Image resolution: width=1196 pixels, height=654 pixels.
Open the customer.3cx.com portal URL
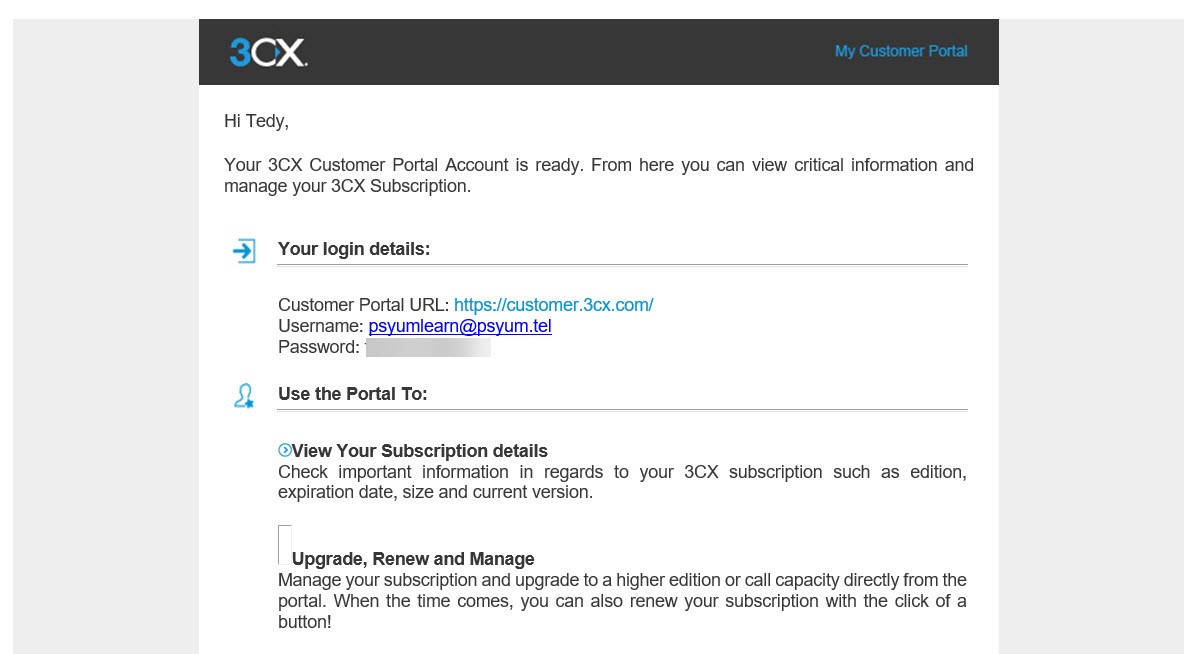553,305
